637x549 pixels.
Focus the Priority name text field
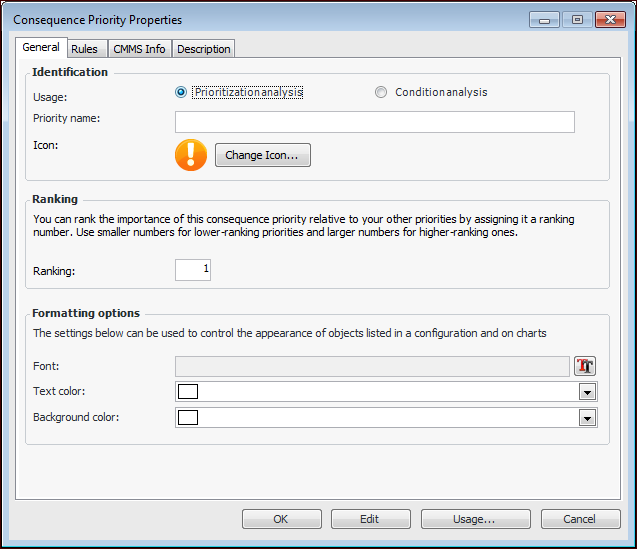[374, 122]
